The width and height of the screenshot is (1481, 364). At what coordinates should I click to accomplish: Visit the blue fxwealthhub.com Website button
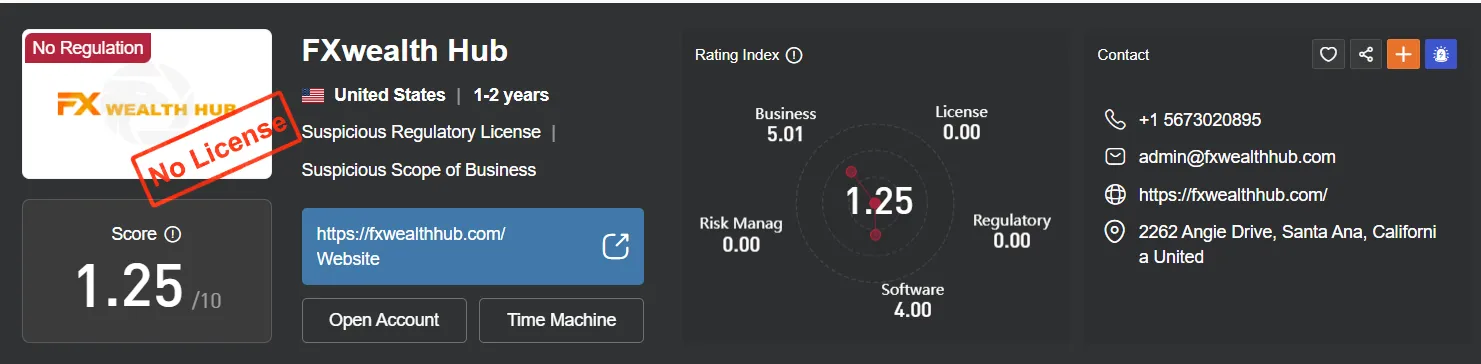click(473, 246)
